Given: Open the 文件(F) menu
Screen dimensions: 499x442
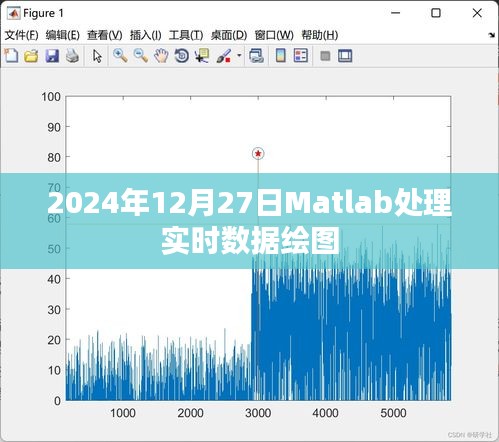Looking at the screenshot, I should coord(21,35).
